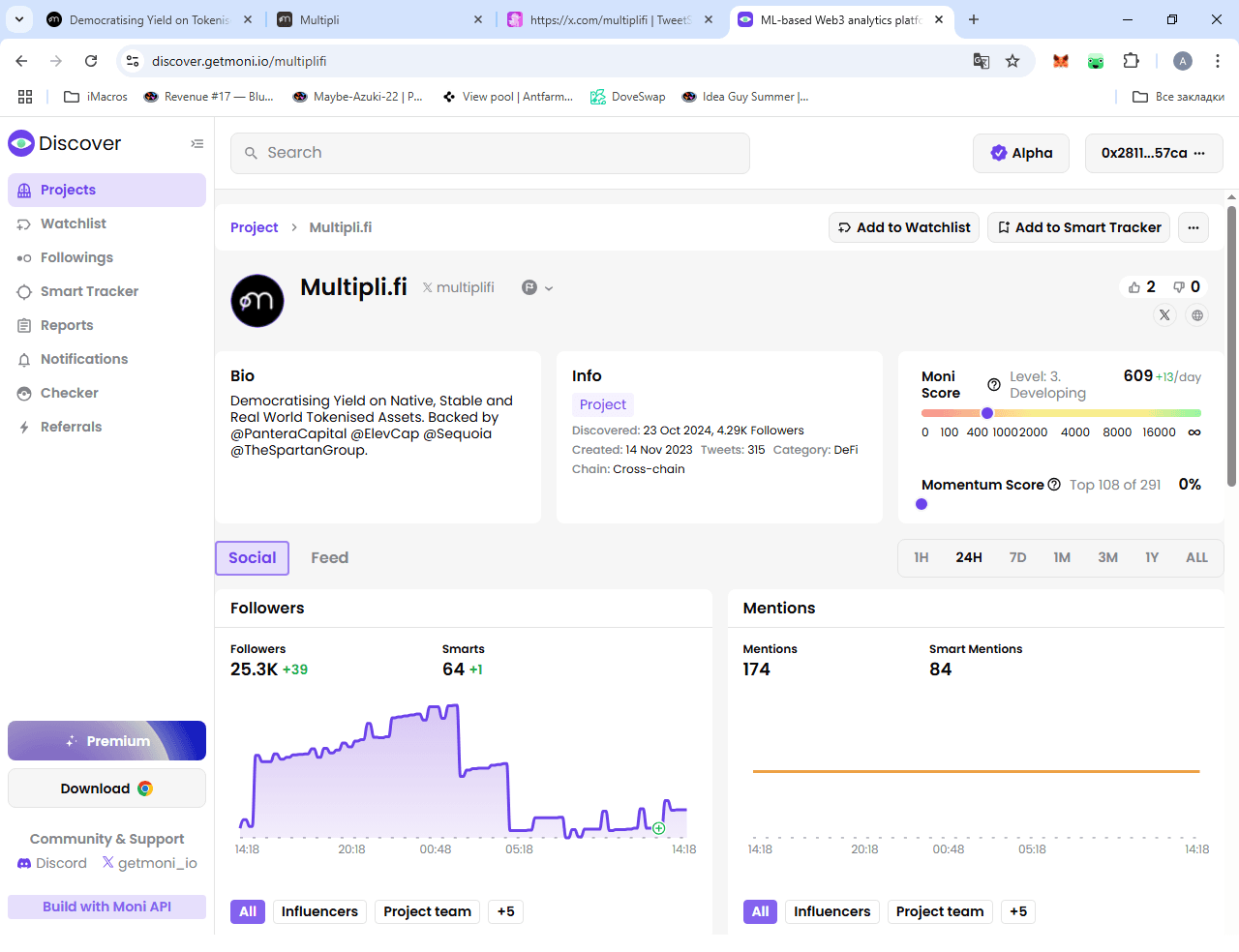Open Watchlist in the sidebar
The image size is (1239, 952).
tap(106, 223)
